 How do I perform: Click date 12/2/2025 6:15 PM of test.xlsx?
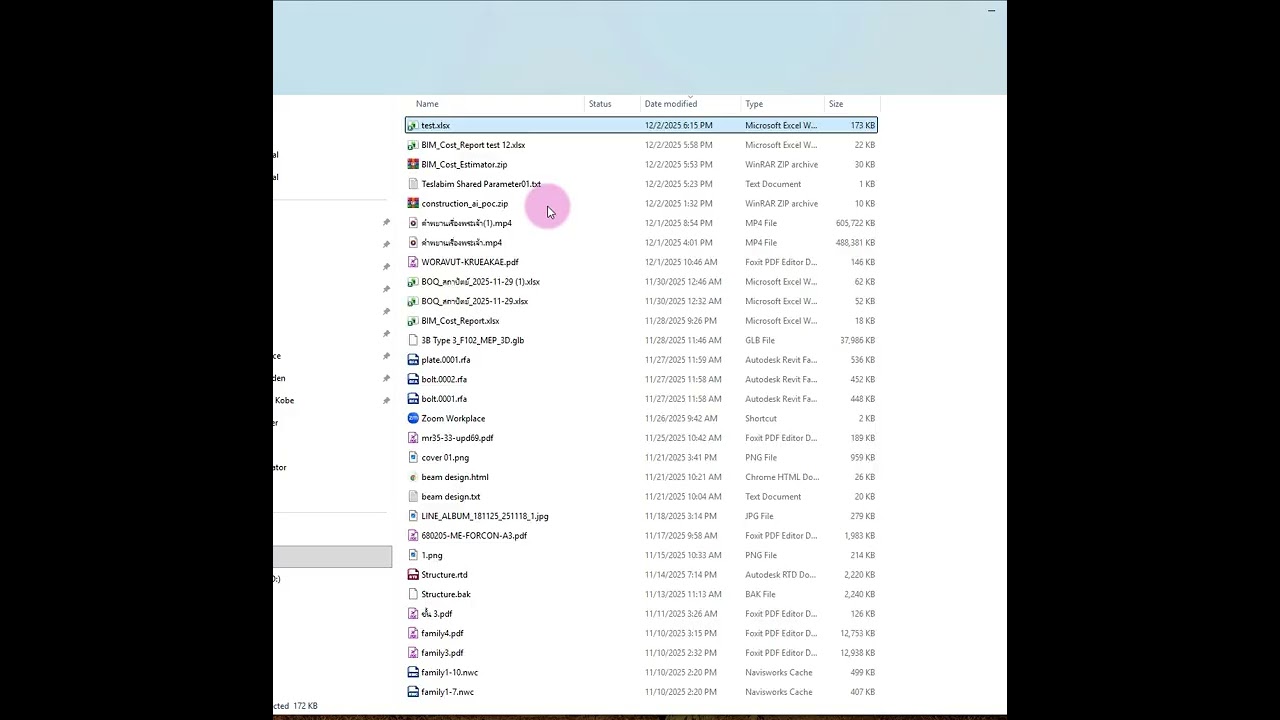(x=679, y=125)
